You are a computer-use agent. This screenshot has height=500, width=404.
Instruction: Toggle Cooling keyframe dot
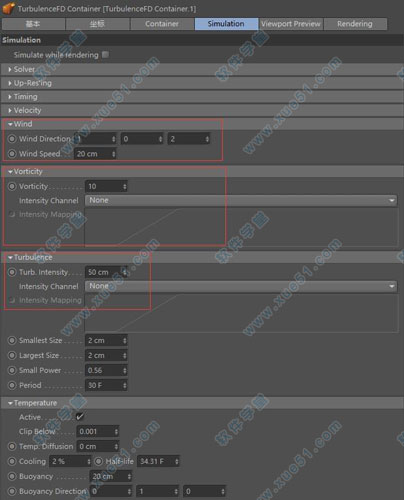pyautogui.click(x=12, y=461)
